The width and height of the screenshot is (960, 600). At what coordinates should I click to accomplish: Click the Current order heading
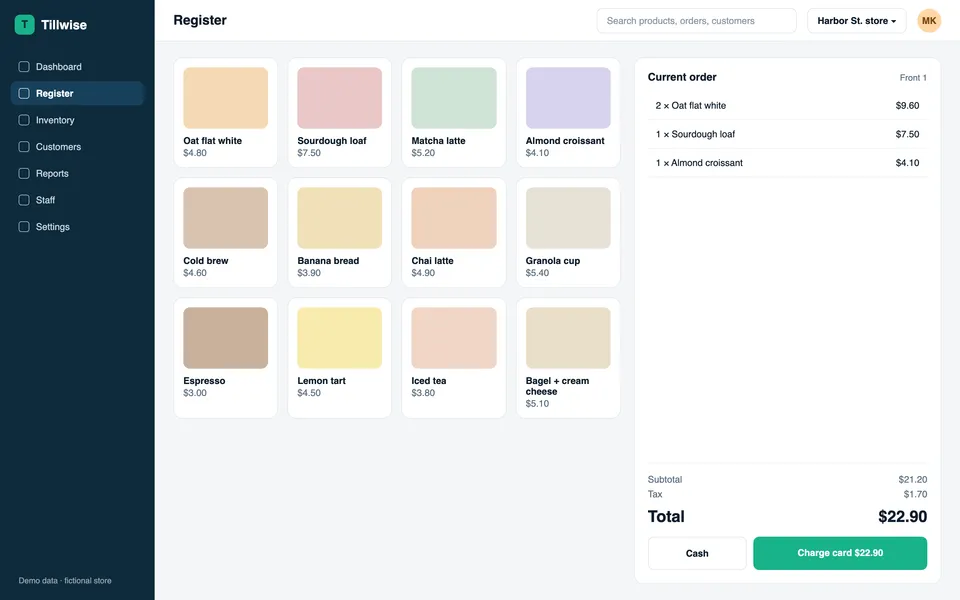coord(682,77)
